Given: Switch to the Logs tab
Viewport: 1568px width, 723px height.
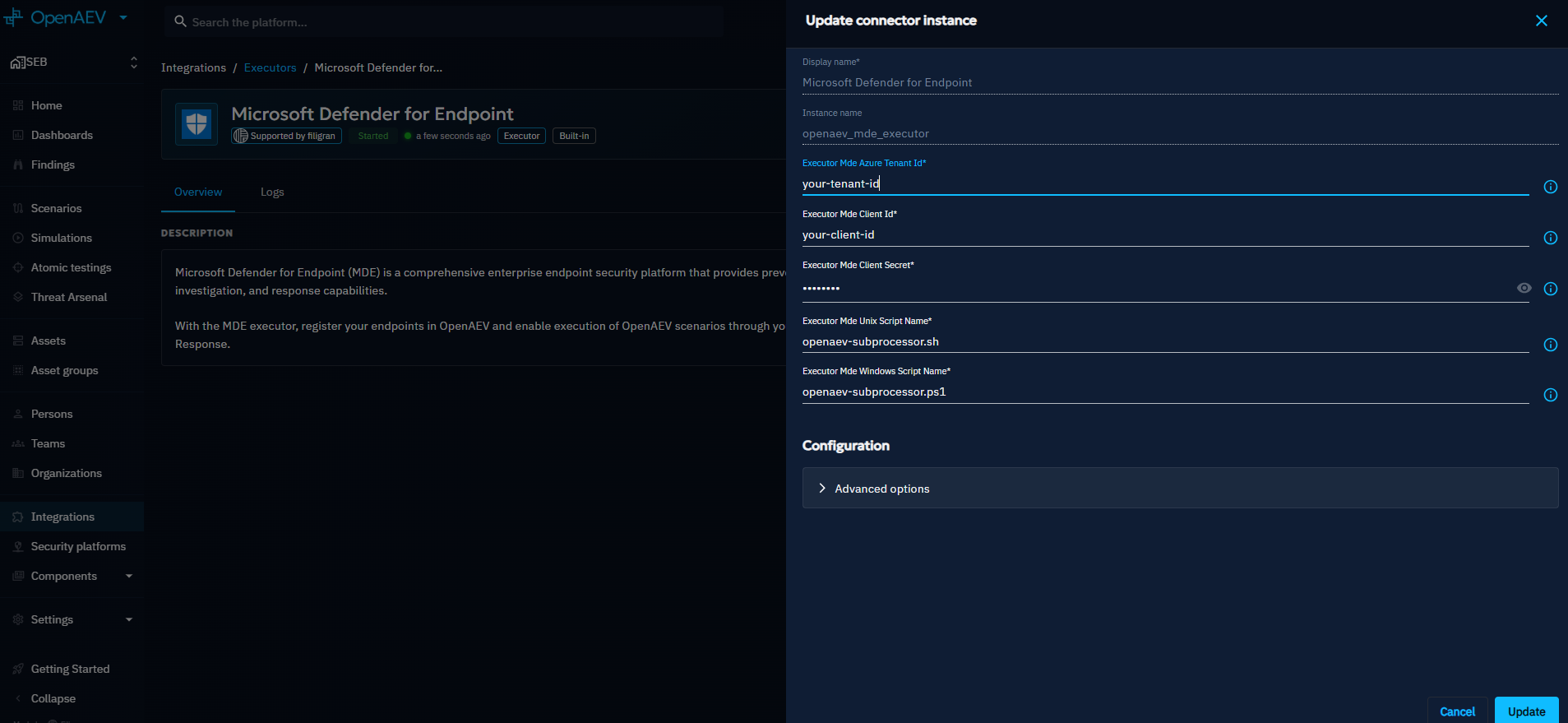Looking at the screenshot, I should 272,192.
